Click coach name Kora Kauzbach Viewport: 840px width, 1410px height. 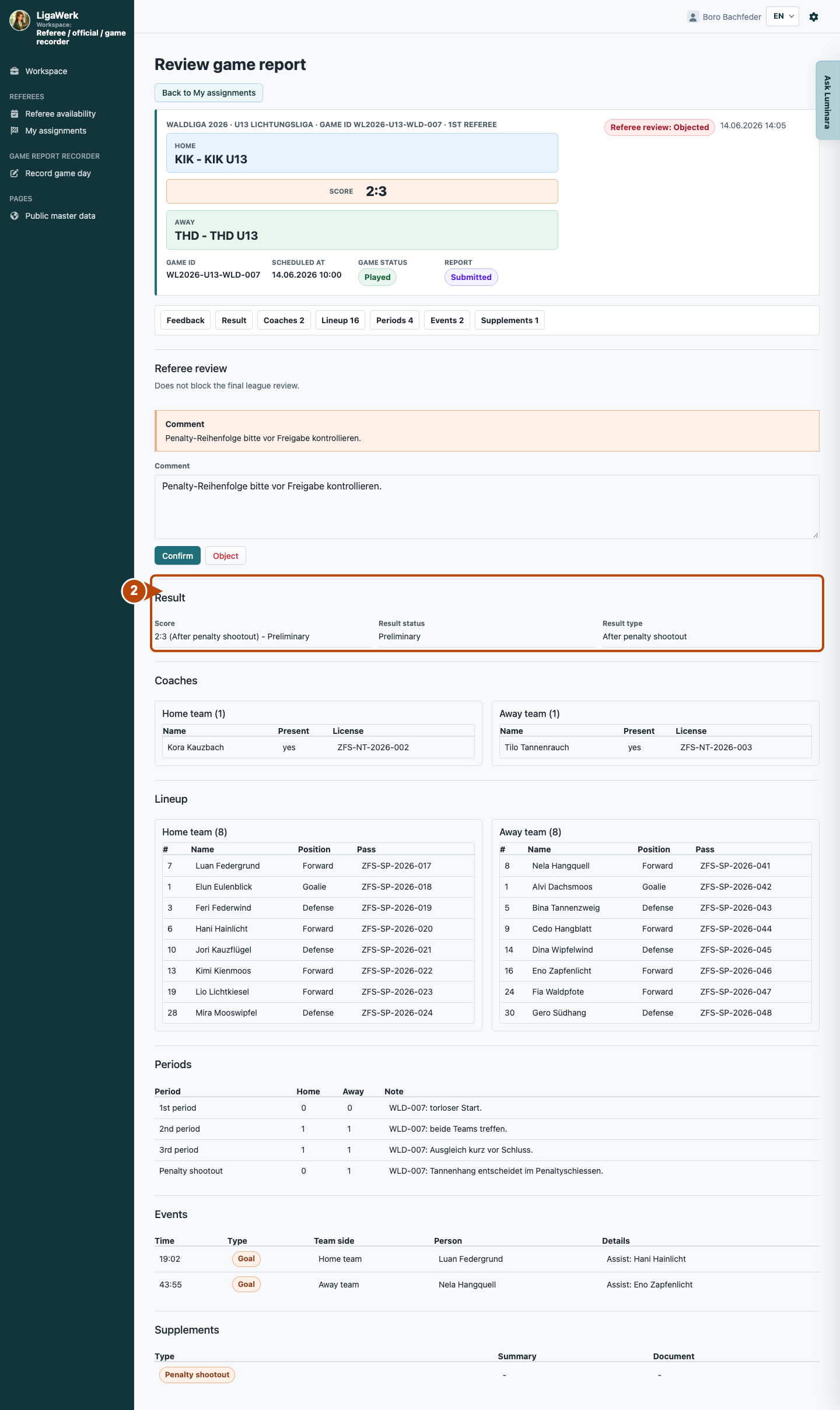click(195, 747)
